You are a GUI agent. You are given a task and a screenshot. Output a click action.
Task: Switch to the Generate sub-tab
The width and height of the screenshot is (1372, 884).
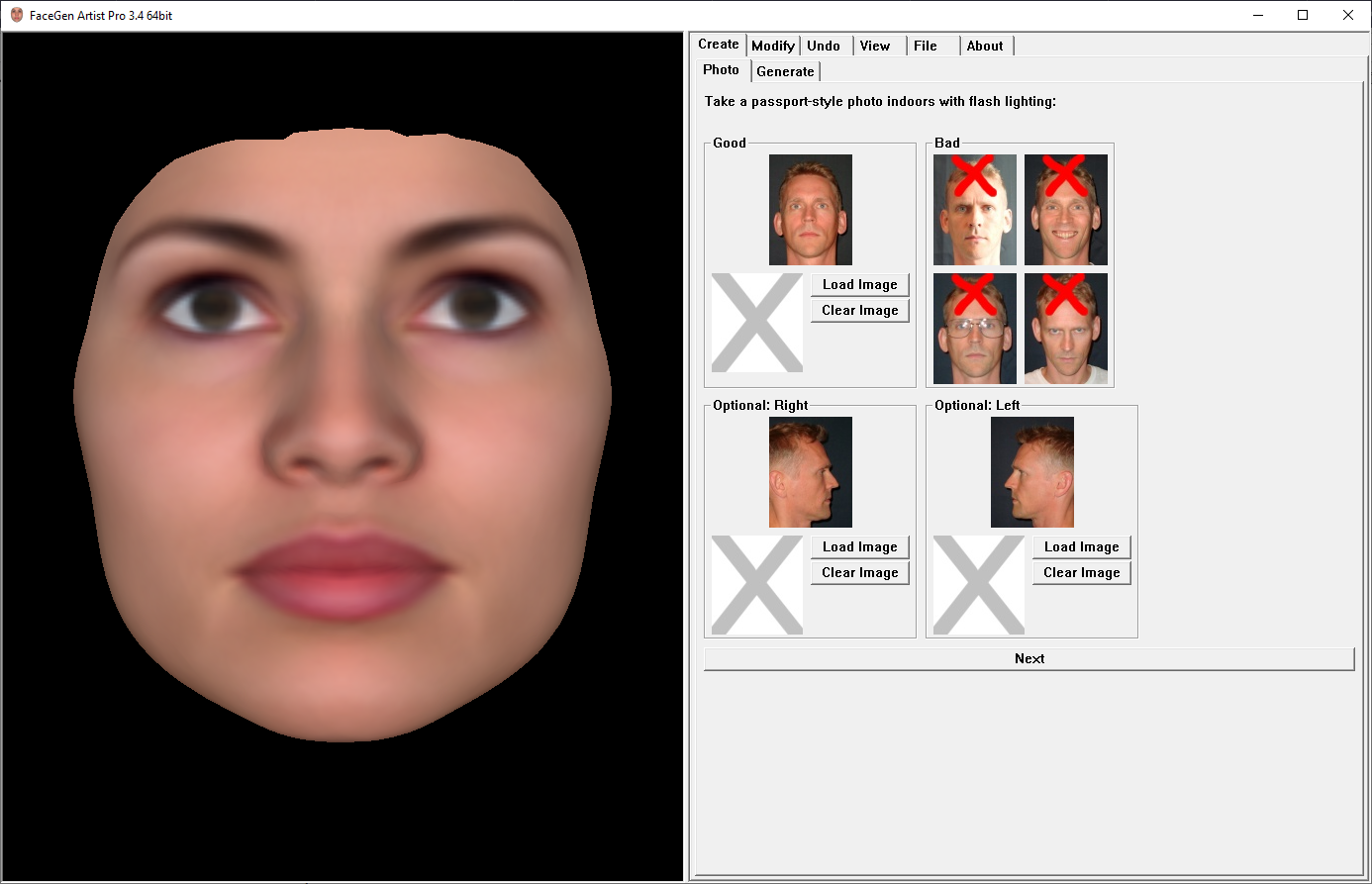point(785,71)
